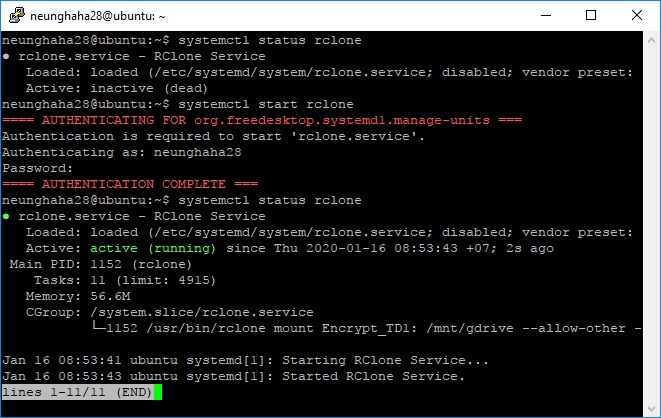Click the CGroup path /system.slice/rclone.service

(202, 312)
